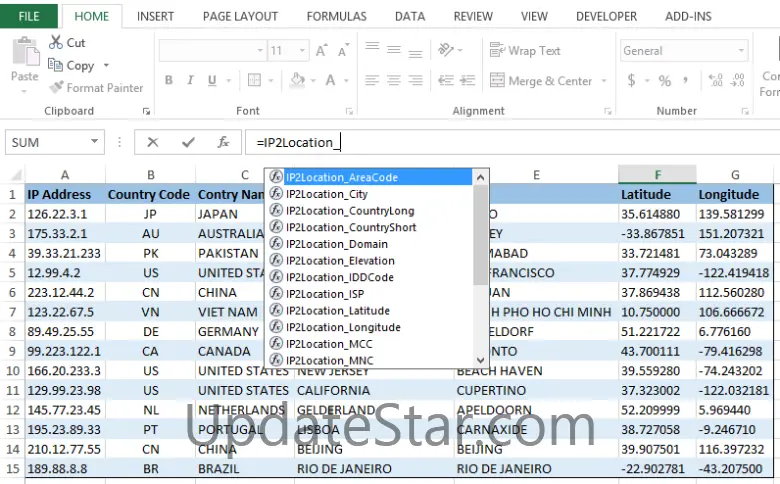Viewport: 780px width, 484px height.
Task: Select column G header
Action: [x=735, y=175]
